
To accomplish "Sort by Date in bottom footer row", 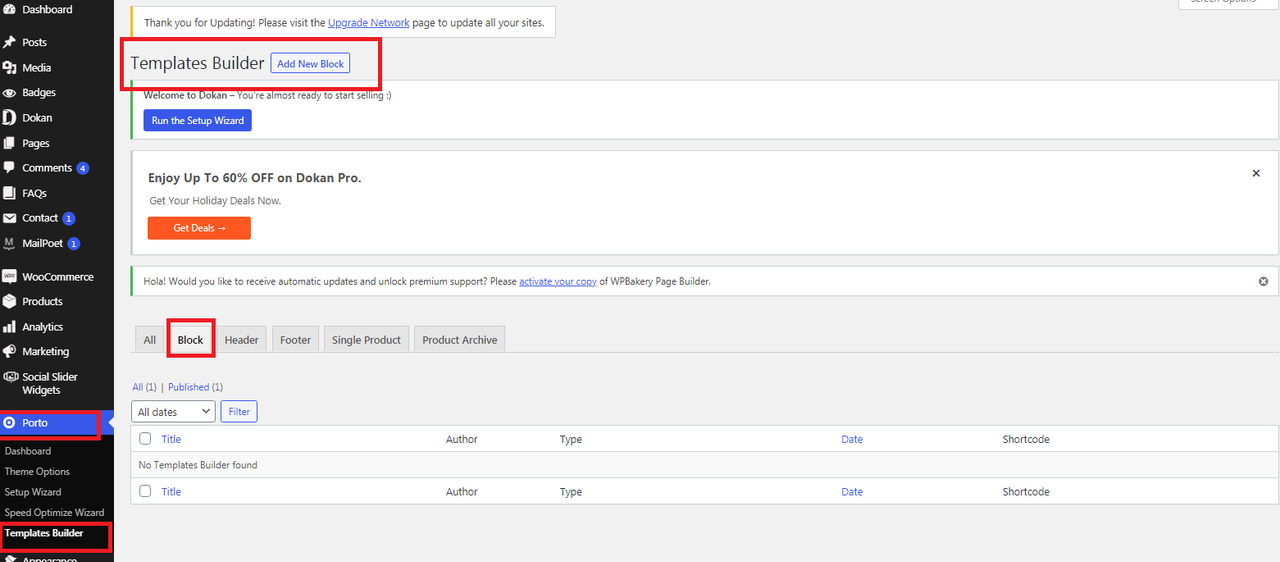I will [x=852, y=491].
